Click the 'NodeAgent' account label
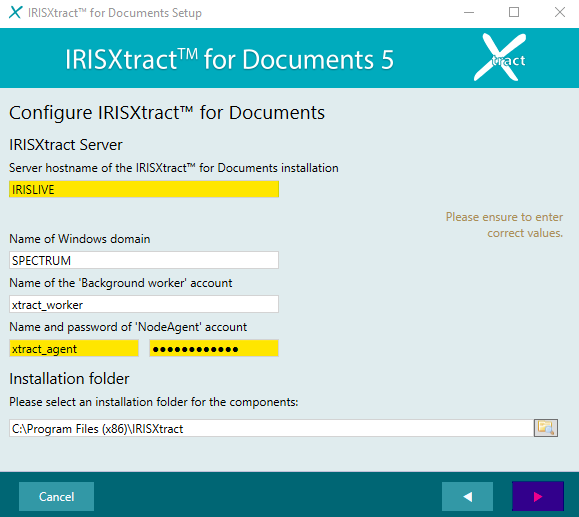 click(128, 327)
